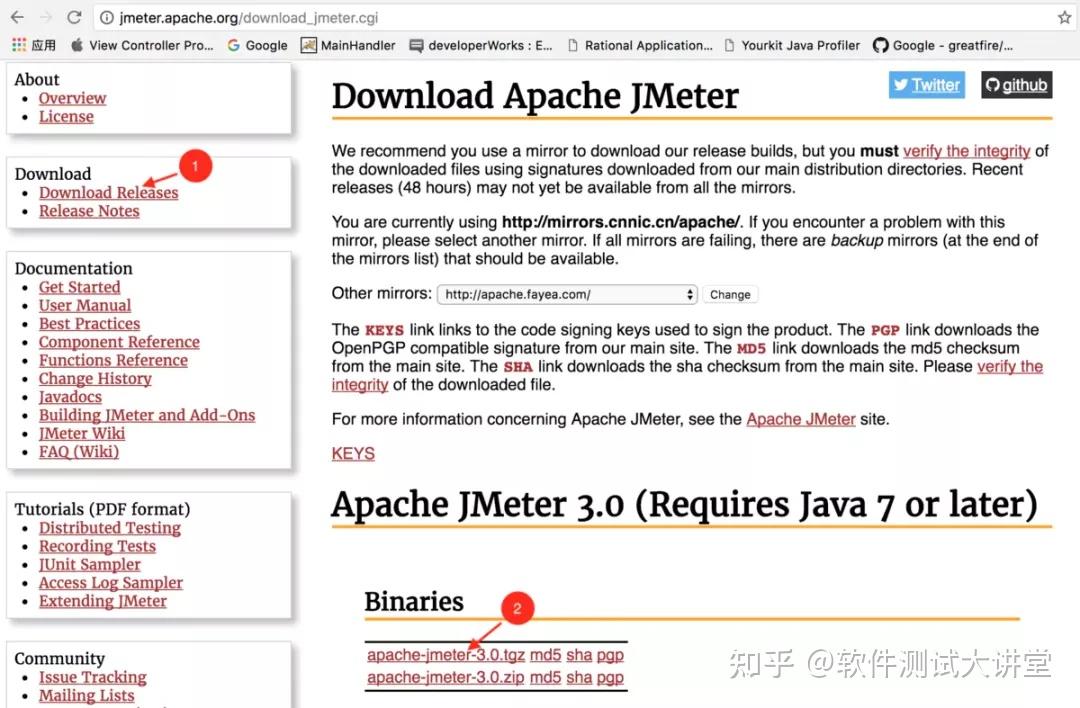This screenshot has width=1080, height=708.
Task: Open the Download Releases link
Action: click(108, 192)
